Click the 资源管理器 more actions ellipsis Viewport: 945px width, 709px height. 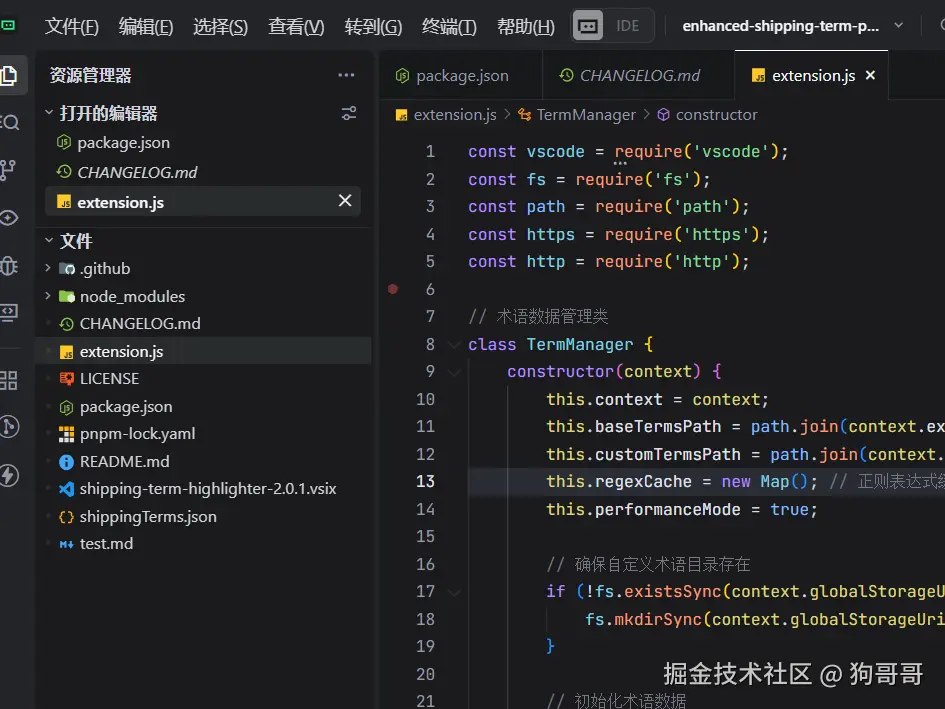(x=346, y=75)
